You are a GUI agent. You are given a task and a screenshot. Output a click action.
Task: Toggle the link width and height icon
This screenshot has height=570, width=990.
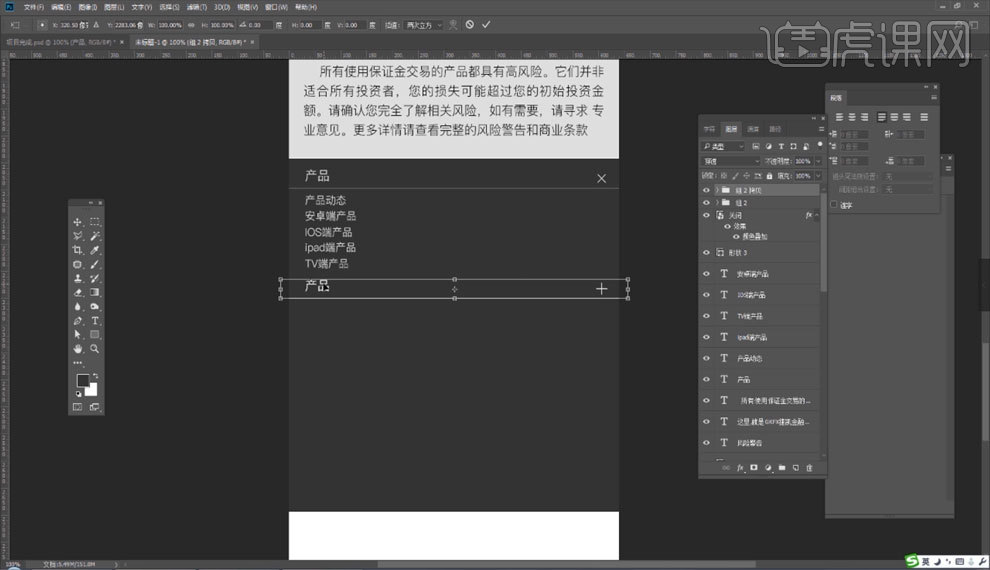click(x=191, y=25)
